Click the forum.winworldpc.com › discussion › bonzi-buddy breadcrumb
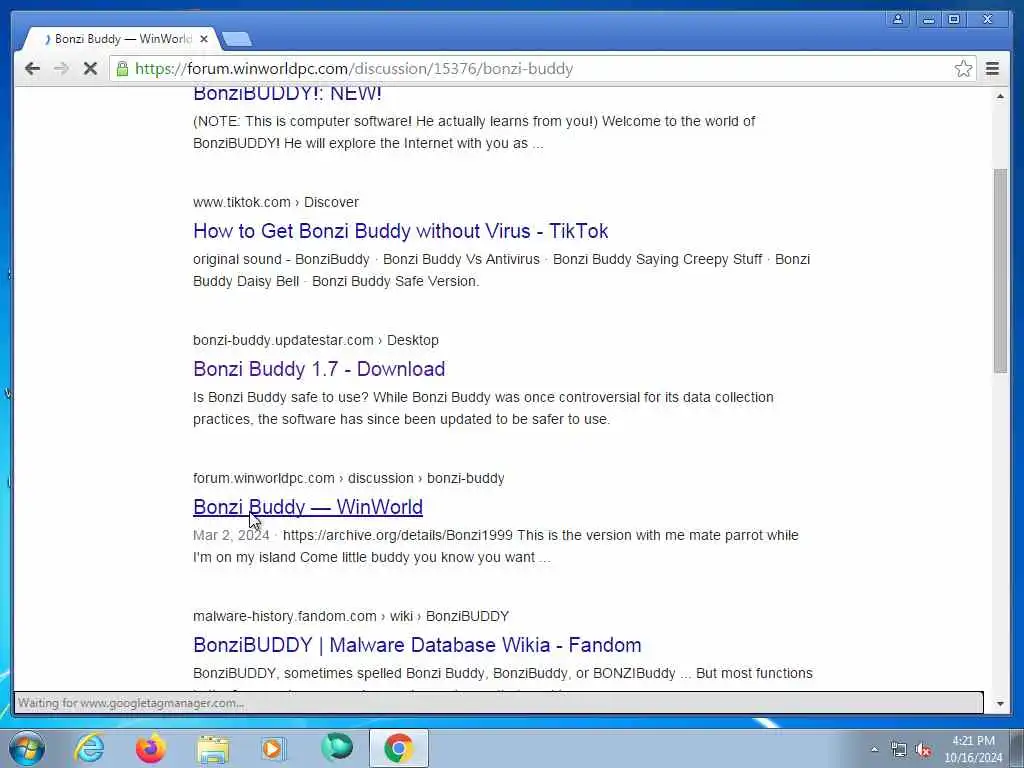This screenshot has width=1024, height=768. pyautogui.click(x=349, y=478)
